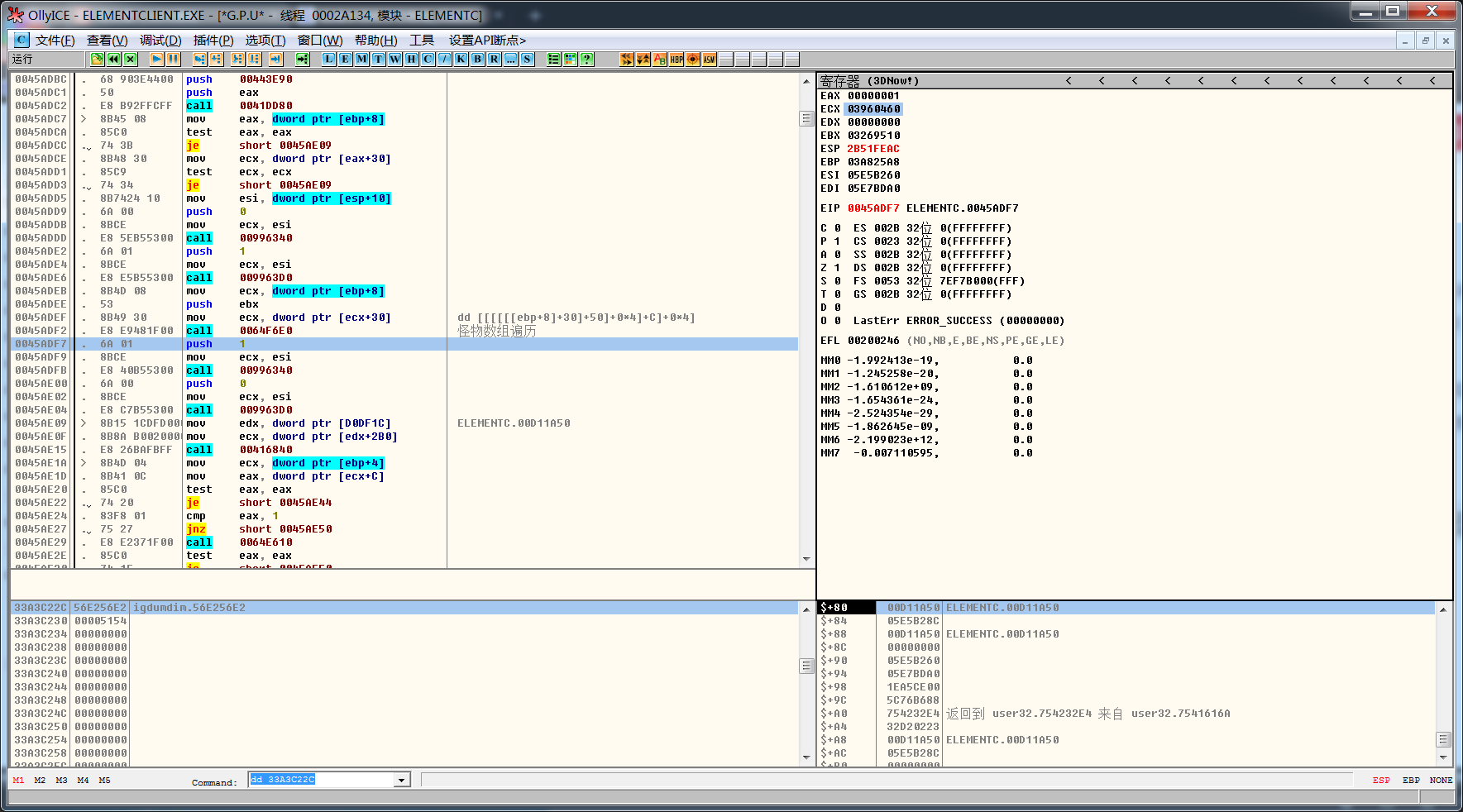
Task: Click the Pause execution toolbar icon
Action: point(173,59)
